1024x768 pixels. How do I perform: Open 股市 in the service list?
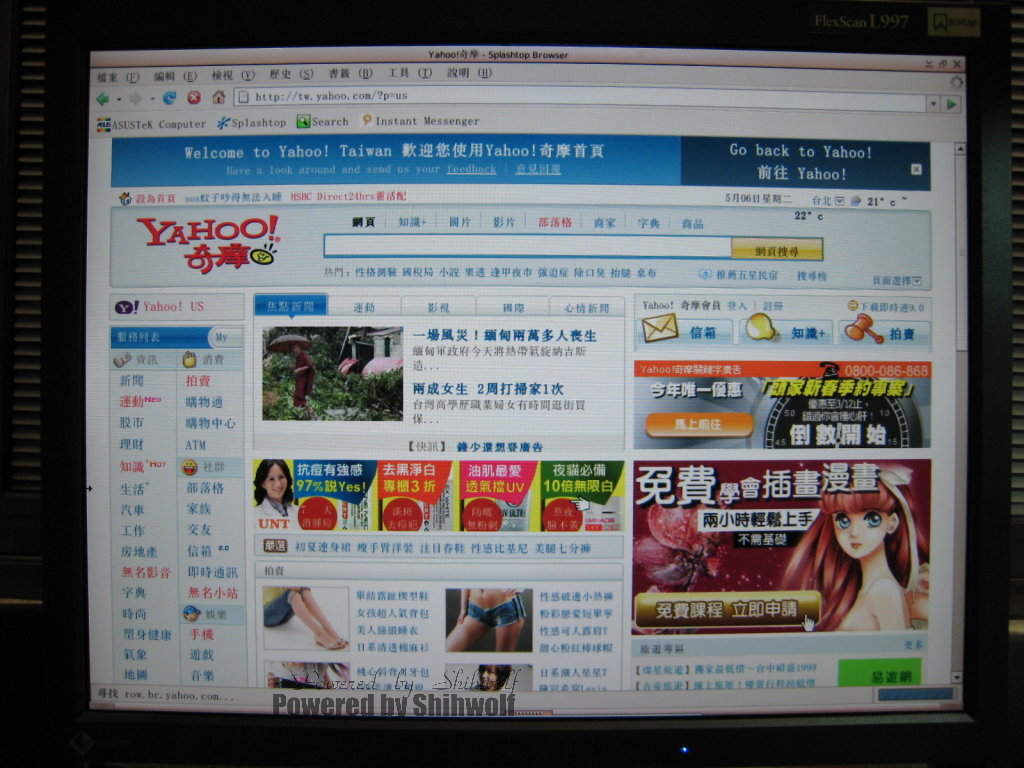131,423
